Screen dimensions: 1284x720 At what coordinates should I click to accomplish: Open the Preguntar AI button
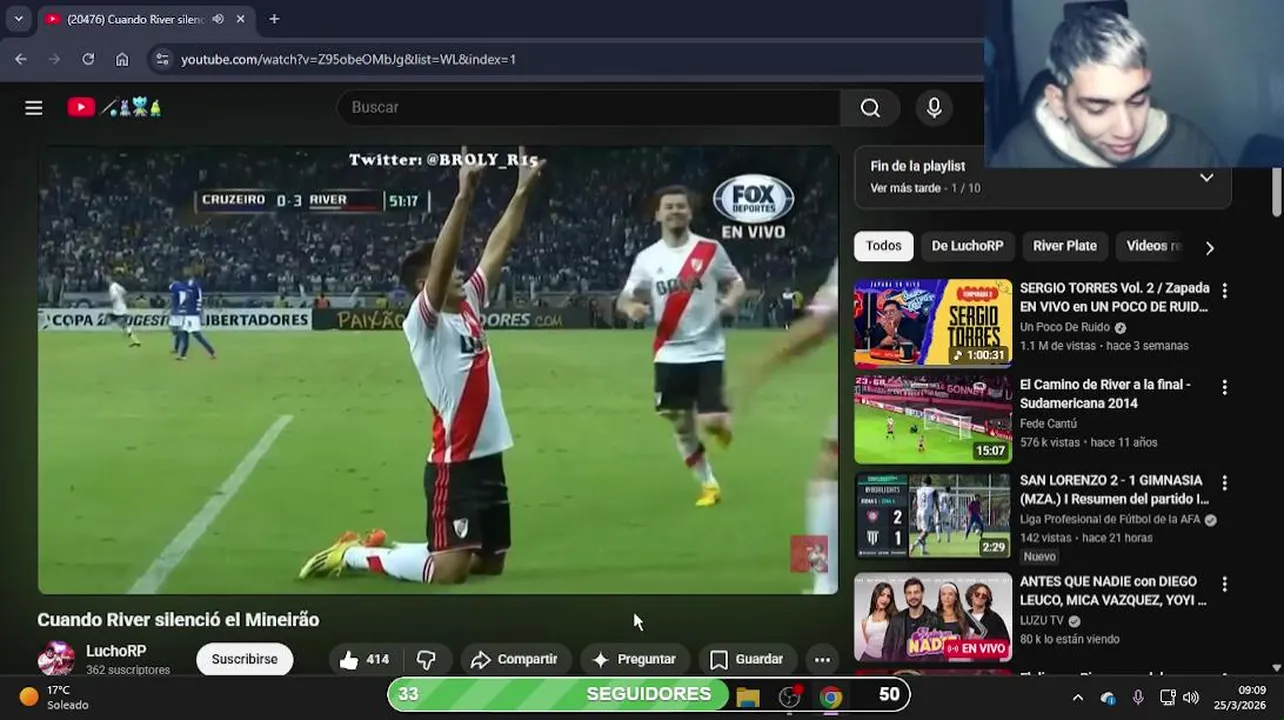coord(634,659)
